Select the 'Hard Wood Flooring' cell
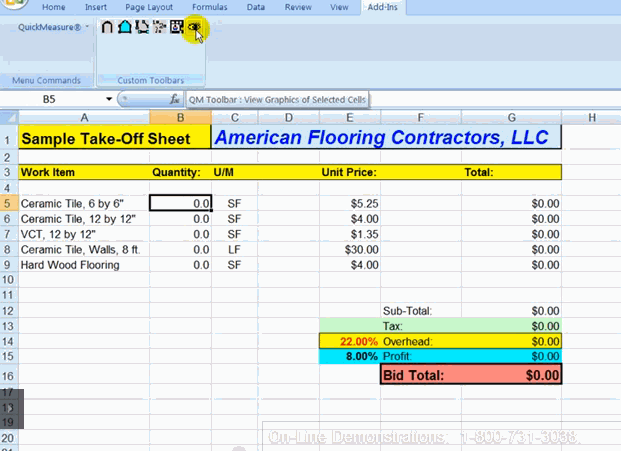Image resolution: width=621 pixels, height=451 pixels. (x=84, y=265)
